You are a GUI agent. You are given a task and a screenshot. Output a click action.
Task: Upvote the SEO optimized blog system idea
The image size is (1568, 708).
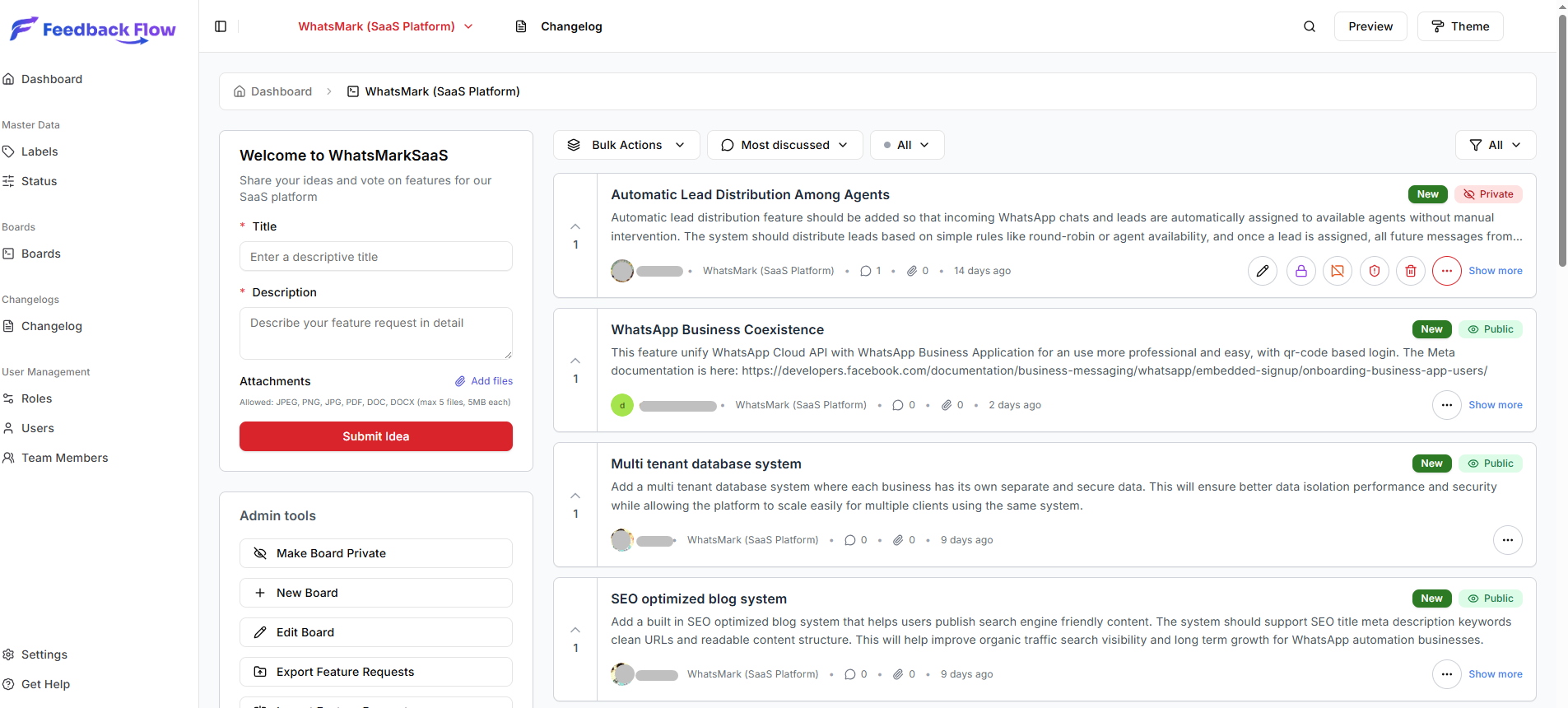pyautogui.click(x=575, y=631)
